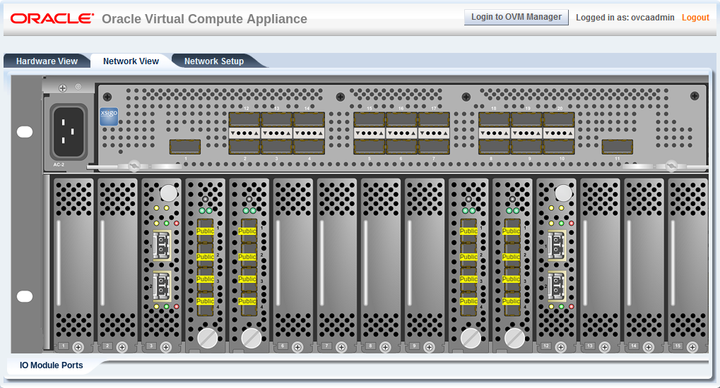This screenshot has height=388, width=720.
Task: Click the Logout link
Action: coord(695,17)
